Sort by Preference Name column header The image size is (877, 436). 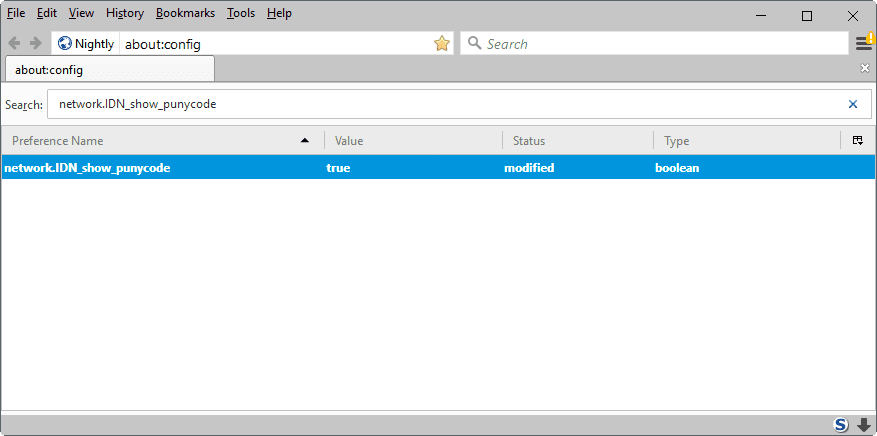162,141
